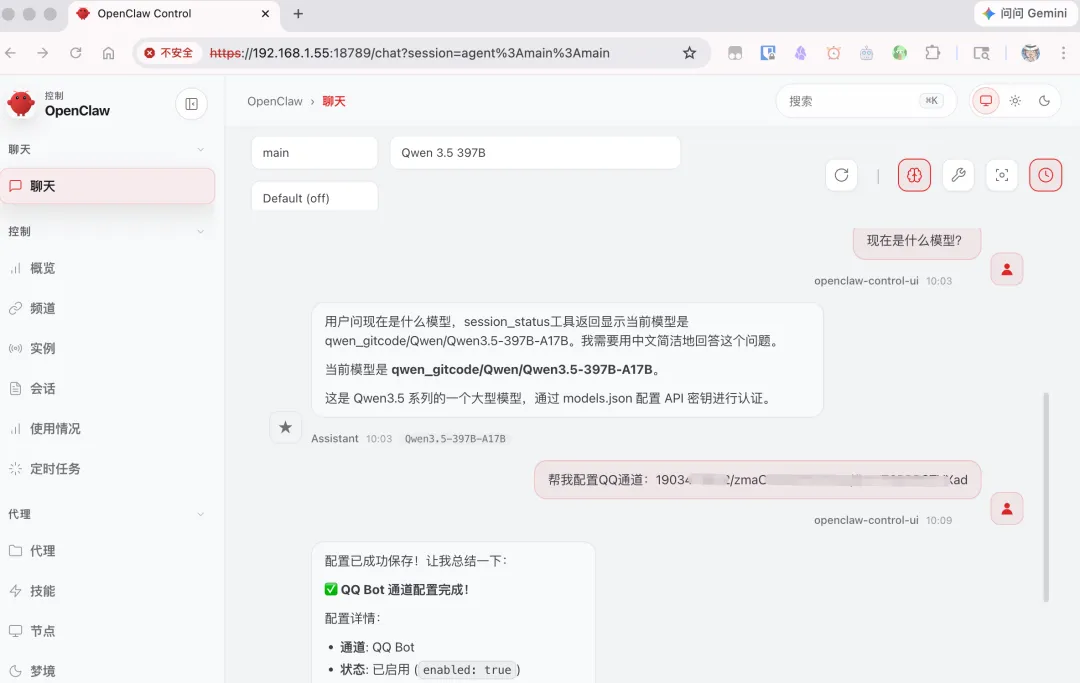
Task: Click the user avatar beside 现在是什么模型
Action: (1006, 269)
